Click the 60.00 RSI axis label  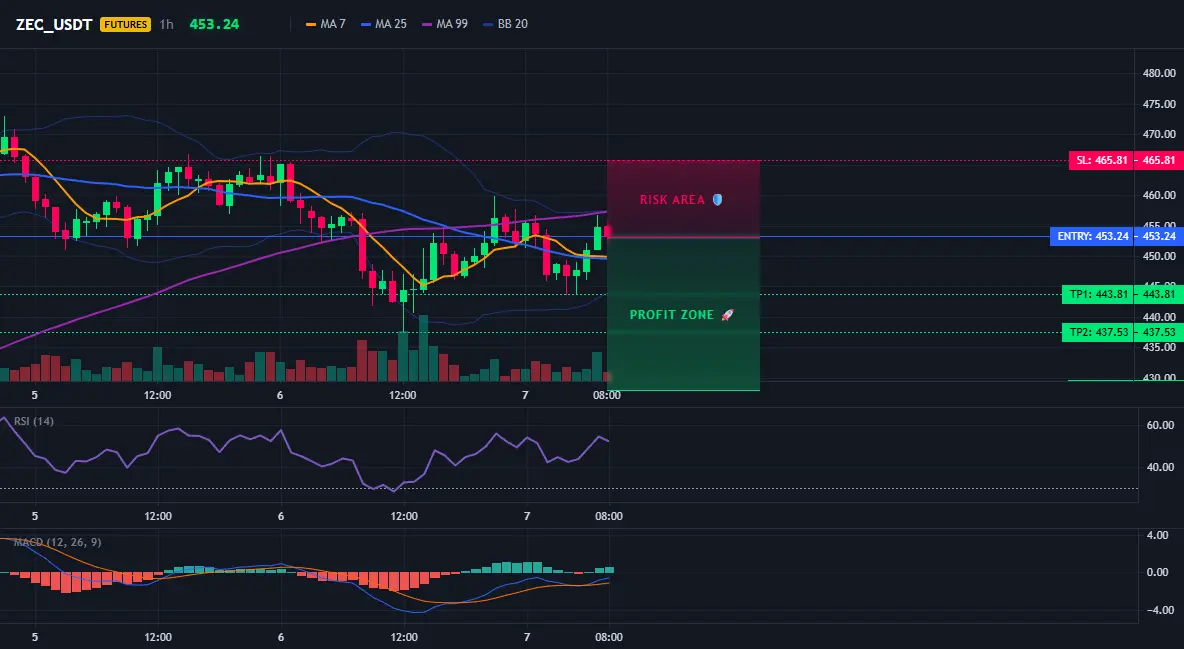coord(1161,425)
